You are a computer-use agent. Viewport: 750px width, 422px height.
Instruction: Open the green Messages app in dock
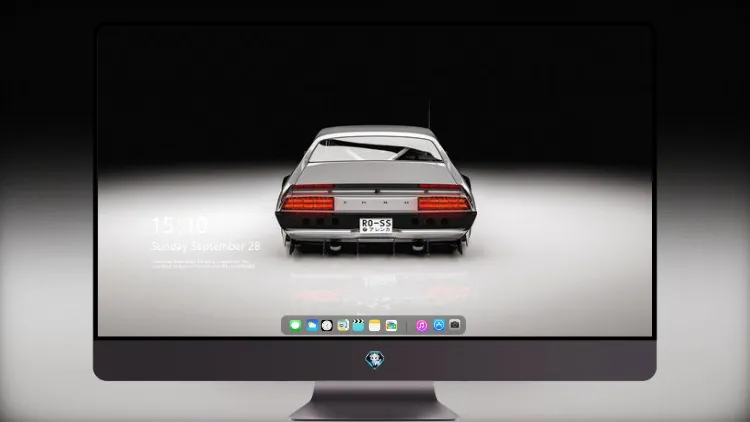pyautogui.click(x=295, y=325)
